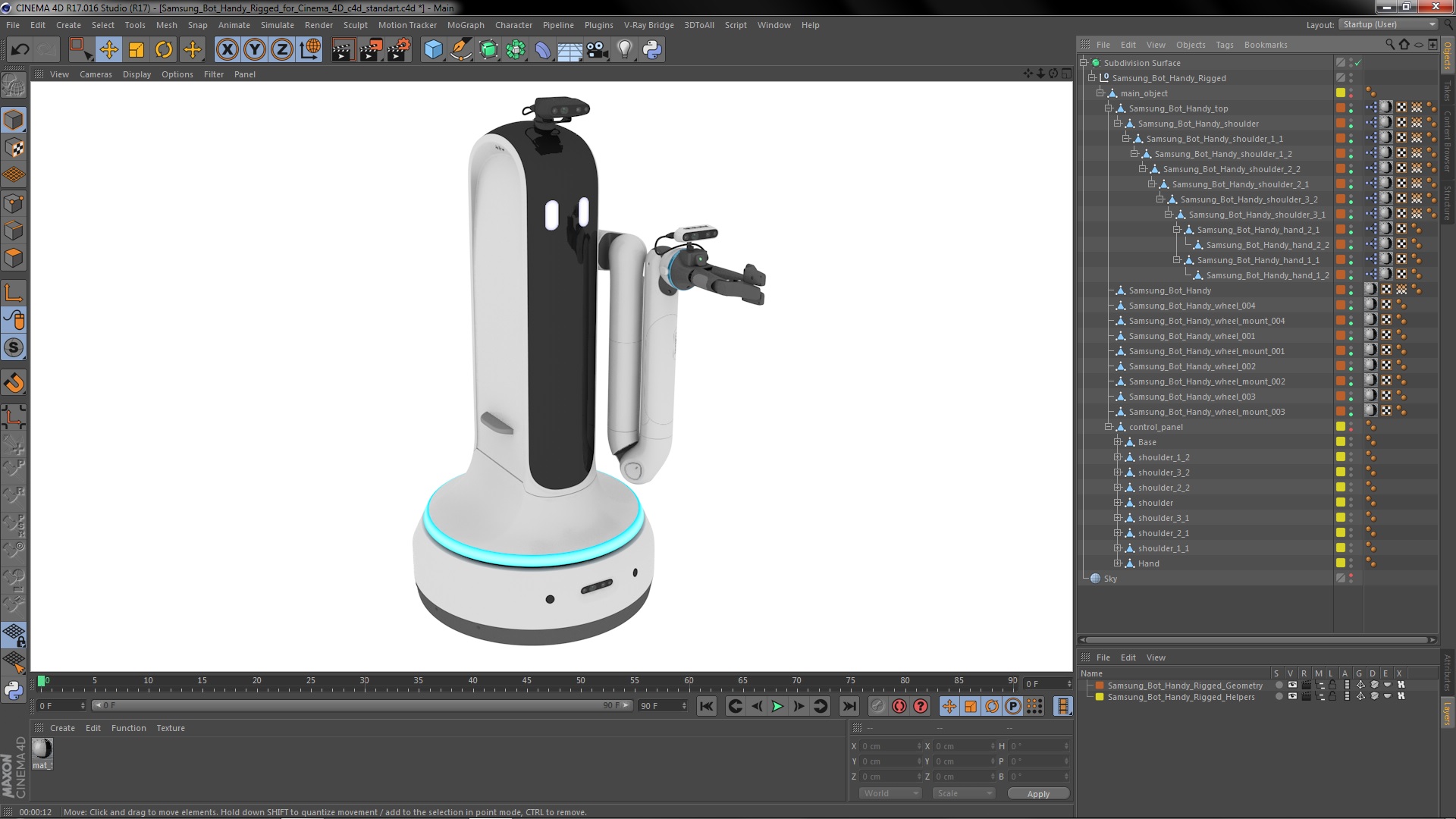
Task: Click the Undo arrow icon
Action: 20,50
